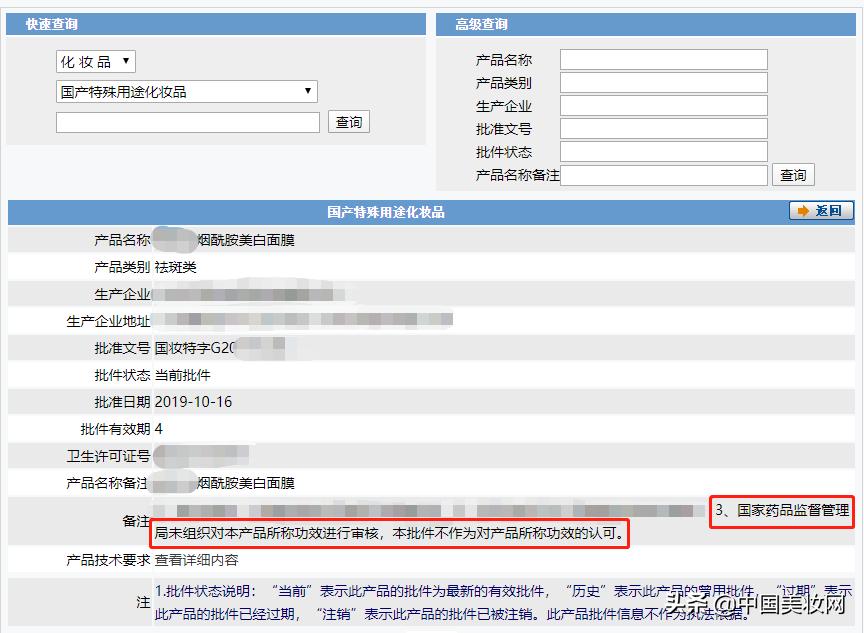Open the 国产特殊用途化妆品 category dropdown
Viewport: 864px width, 633px height.
point(186,91)
